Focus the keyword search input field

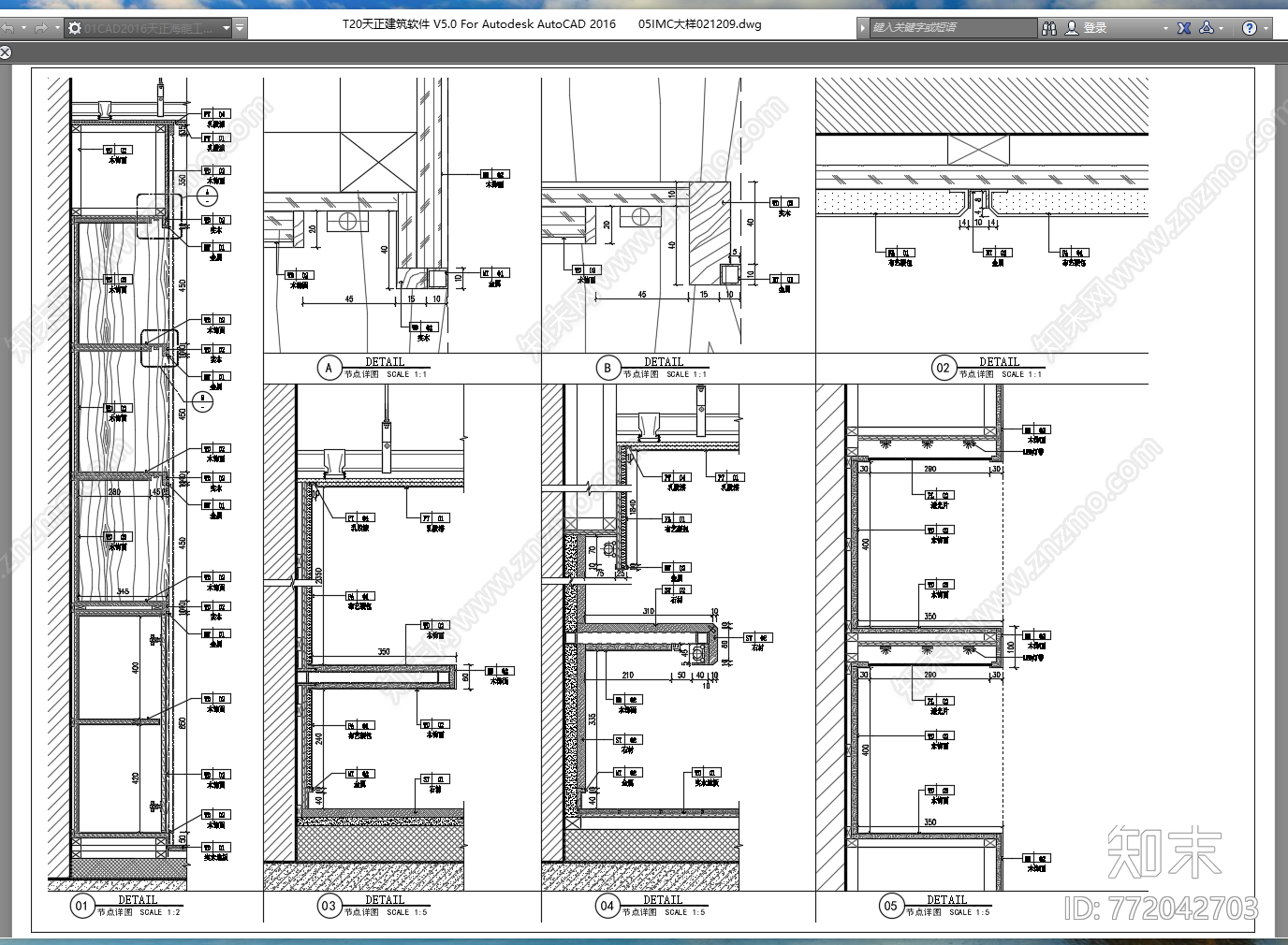(953, 28)
